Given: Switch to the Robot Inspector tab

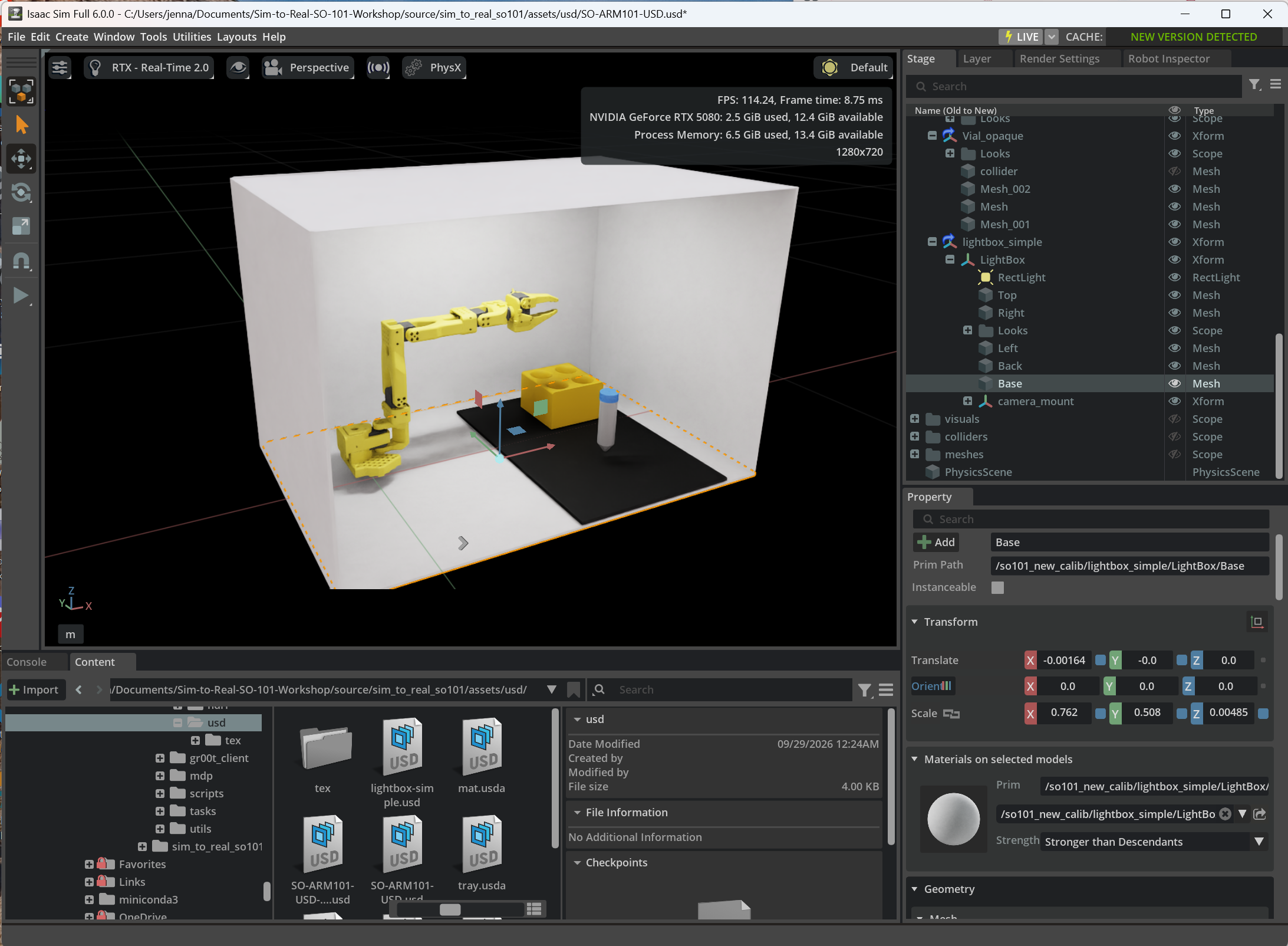Looking at the screenshot, I should tap(1168, 58).
